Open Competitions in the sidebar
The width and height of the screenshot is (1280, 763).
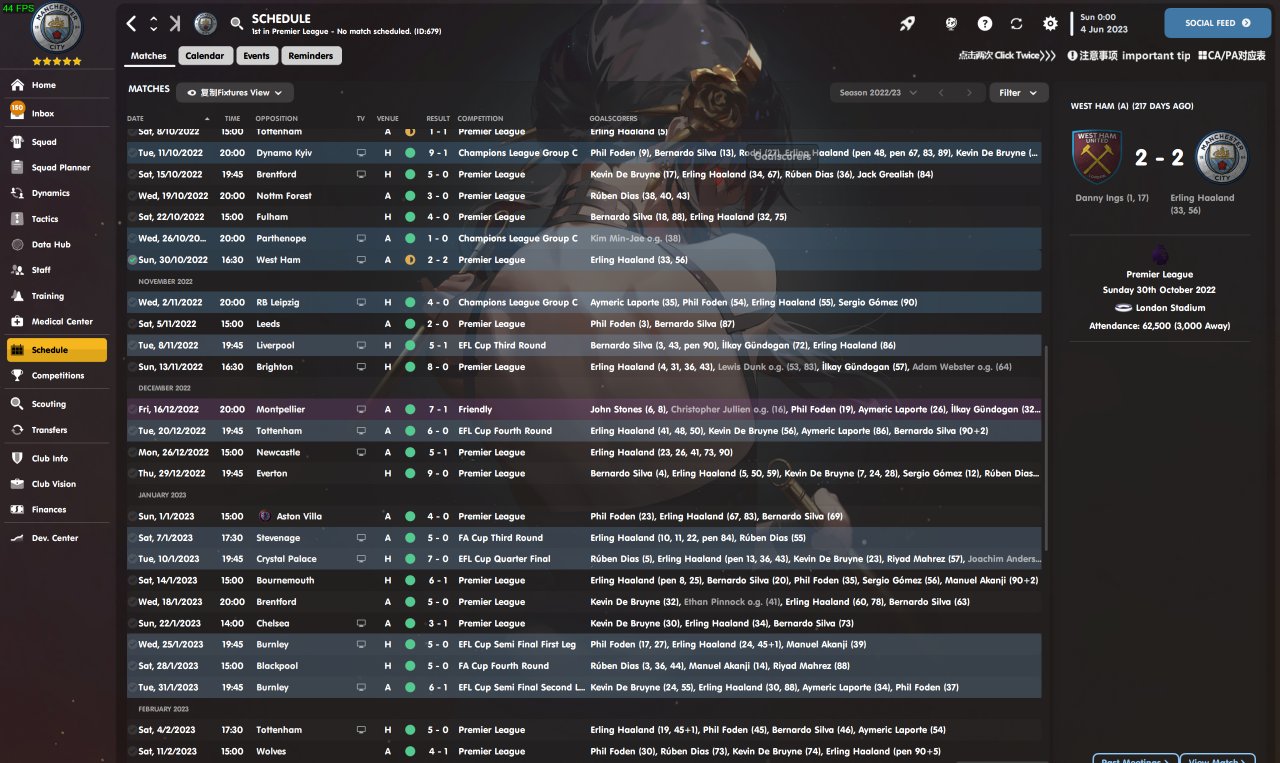[x=56, y=376]
